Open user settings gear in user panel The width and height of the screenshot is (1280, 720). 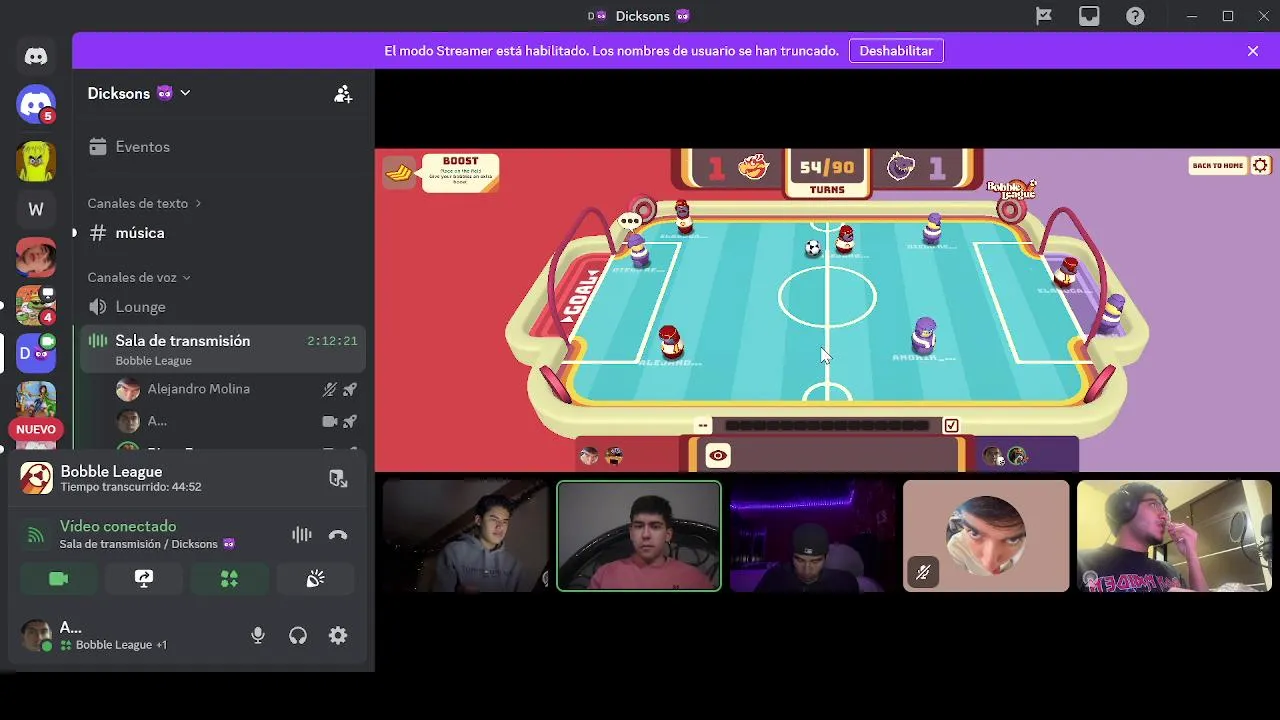click(338, 635)
